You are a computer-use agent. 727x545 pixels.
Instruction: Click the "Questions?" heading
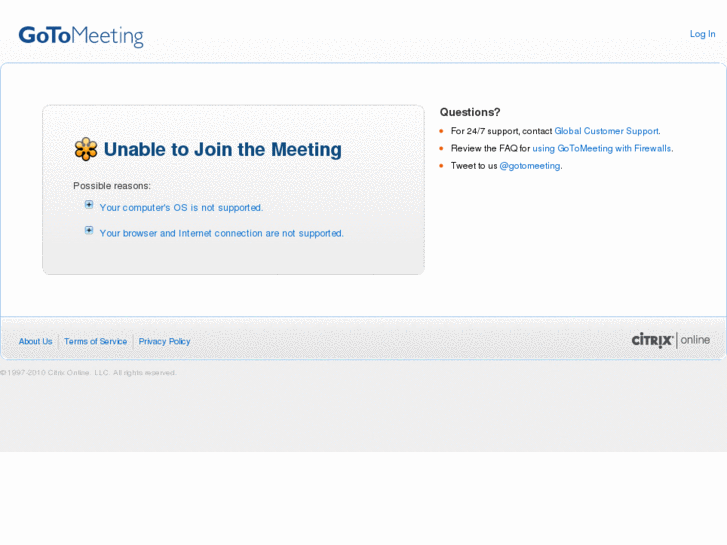[470, 112]
